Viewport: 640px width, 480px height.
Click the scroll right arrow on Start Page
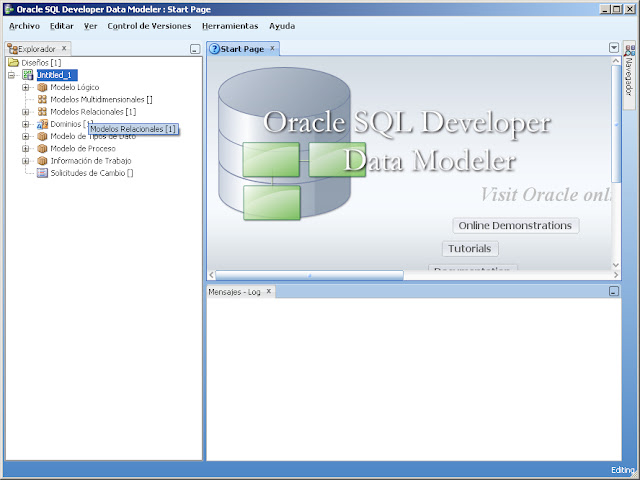pyautogui.click(x=616, y=275)
